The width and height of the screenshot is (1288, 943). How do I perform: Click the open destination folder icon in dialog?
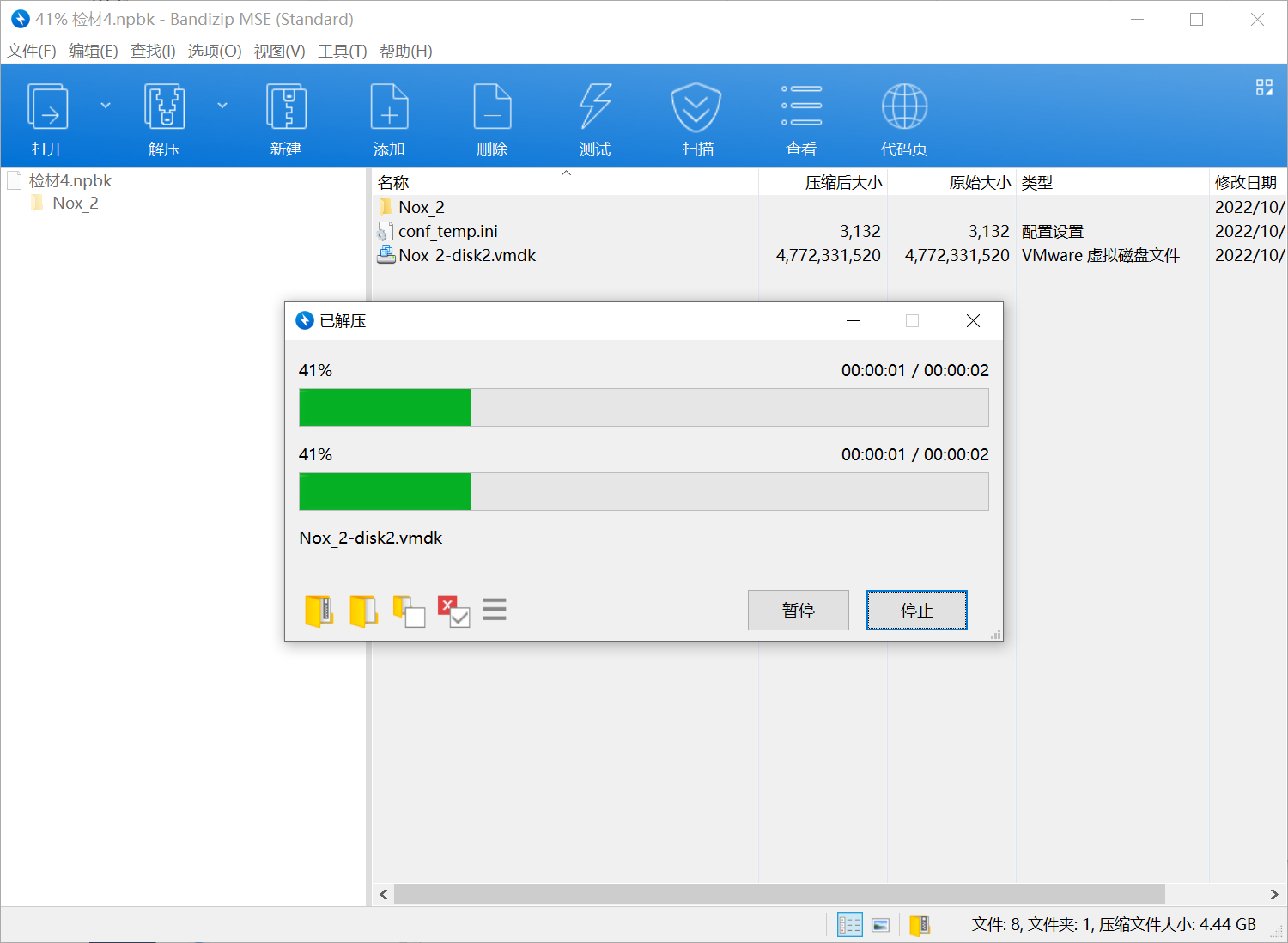[363, 611]
